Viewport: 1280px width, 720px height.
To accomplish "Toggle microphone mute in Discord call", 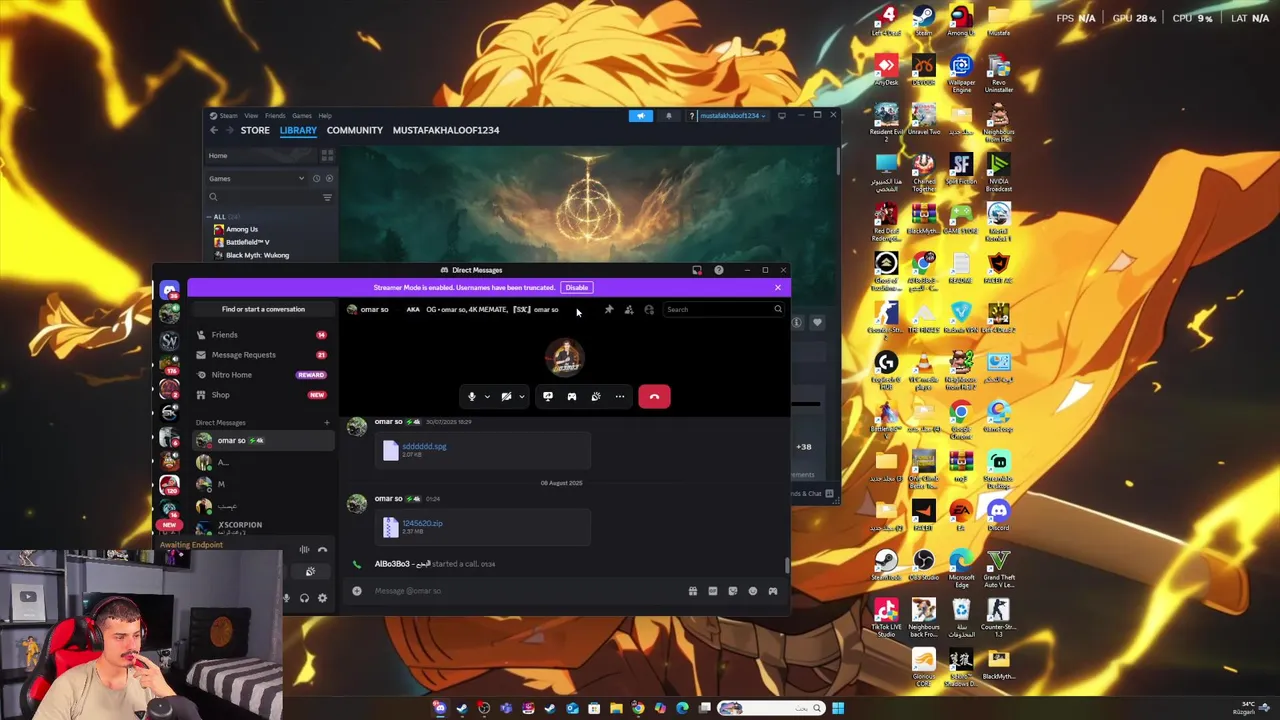I will pyautogui.click(x=472, y=397).
